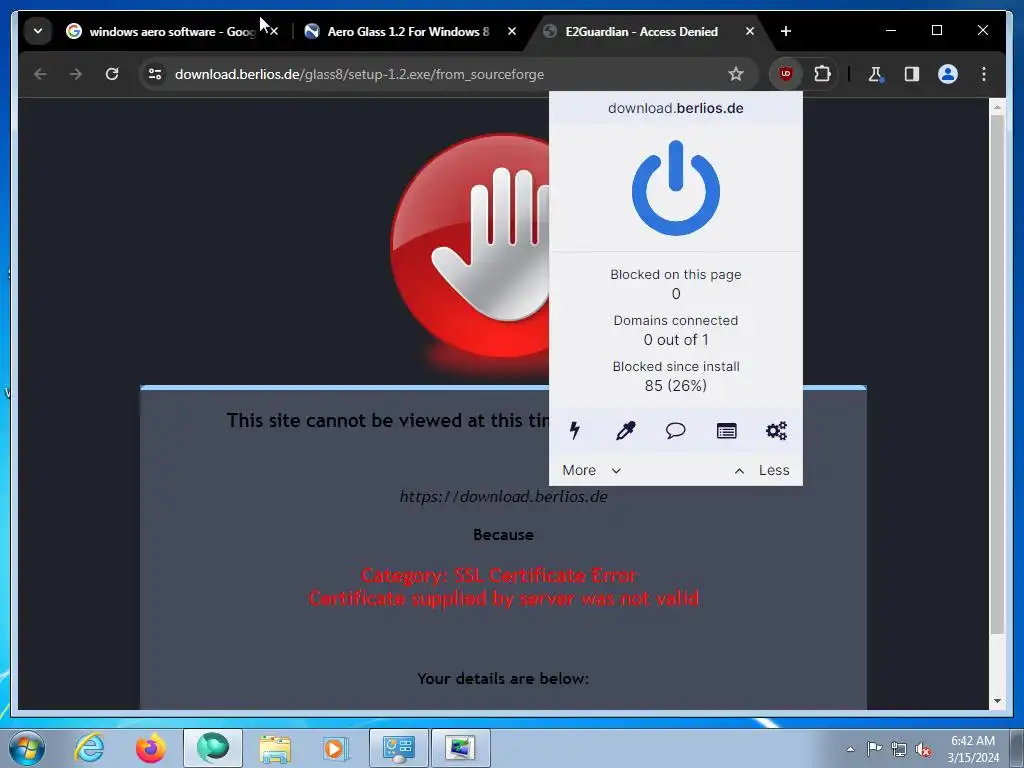The image size is (1024, 768).
Task: Switch to Aero Glass 1.2 For Windows 8 tab
Action: [408, 31]
